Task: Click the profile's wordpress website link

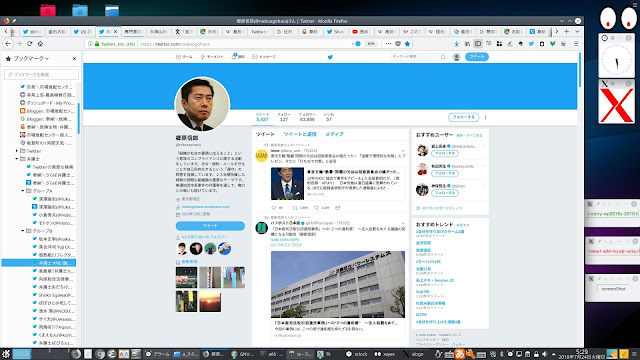Action: (x=205, y=207)
